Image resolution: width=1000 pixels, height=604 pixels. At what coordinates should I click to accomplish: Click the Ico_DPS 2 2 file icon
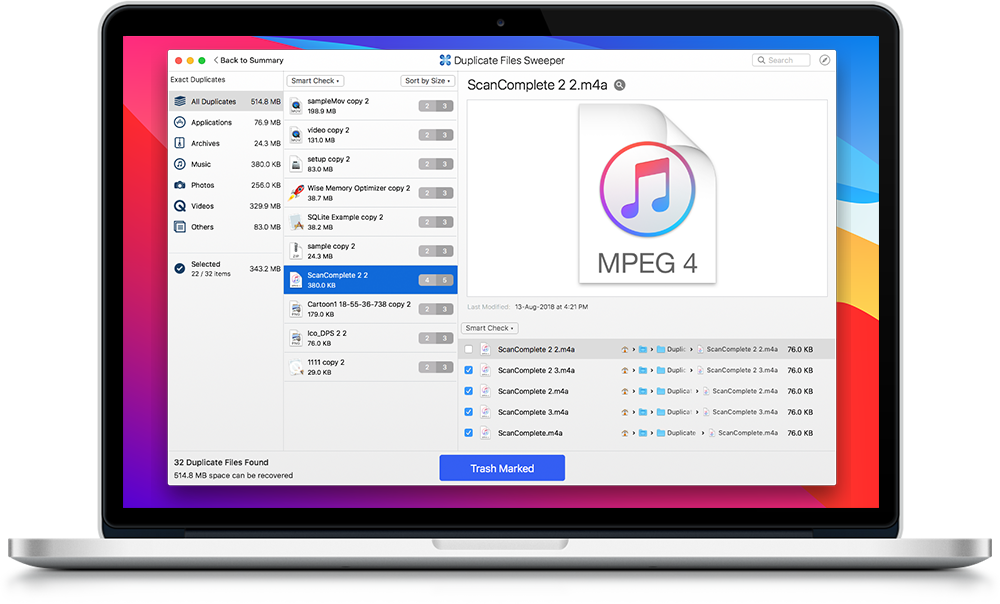pos(296,338)
